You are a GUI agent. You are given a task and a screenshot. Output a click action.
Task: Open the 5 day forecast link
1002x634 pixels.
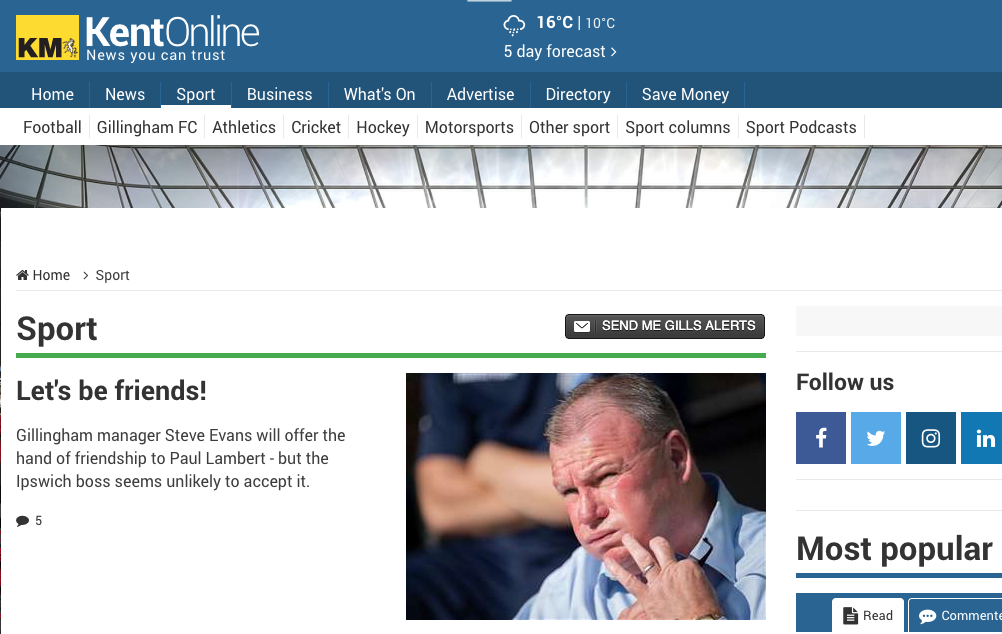[x=560, y=52]
